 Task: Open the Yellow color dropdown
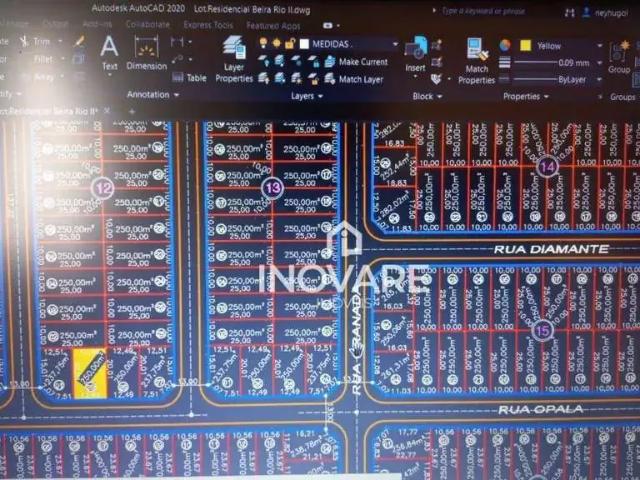point(600,46)
